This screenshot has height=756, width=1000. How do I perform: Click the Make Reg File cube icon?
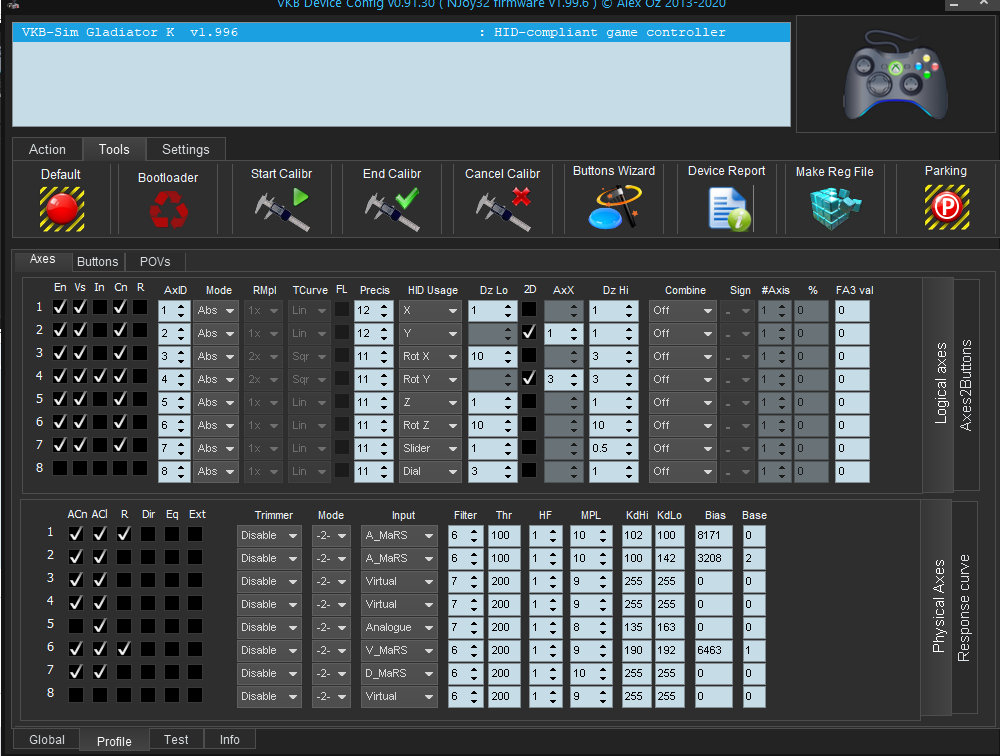[x=835, y=208]
